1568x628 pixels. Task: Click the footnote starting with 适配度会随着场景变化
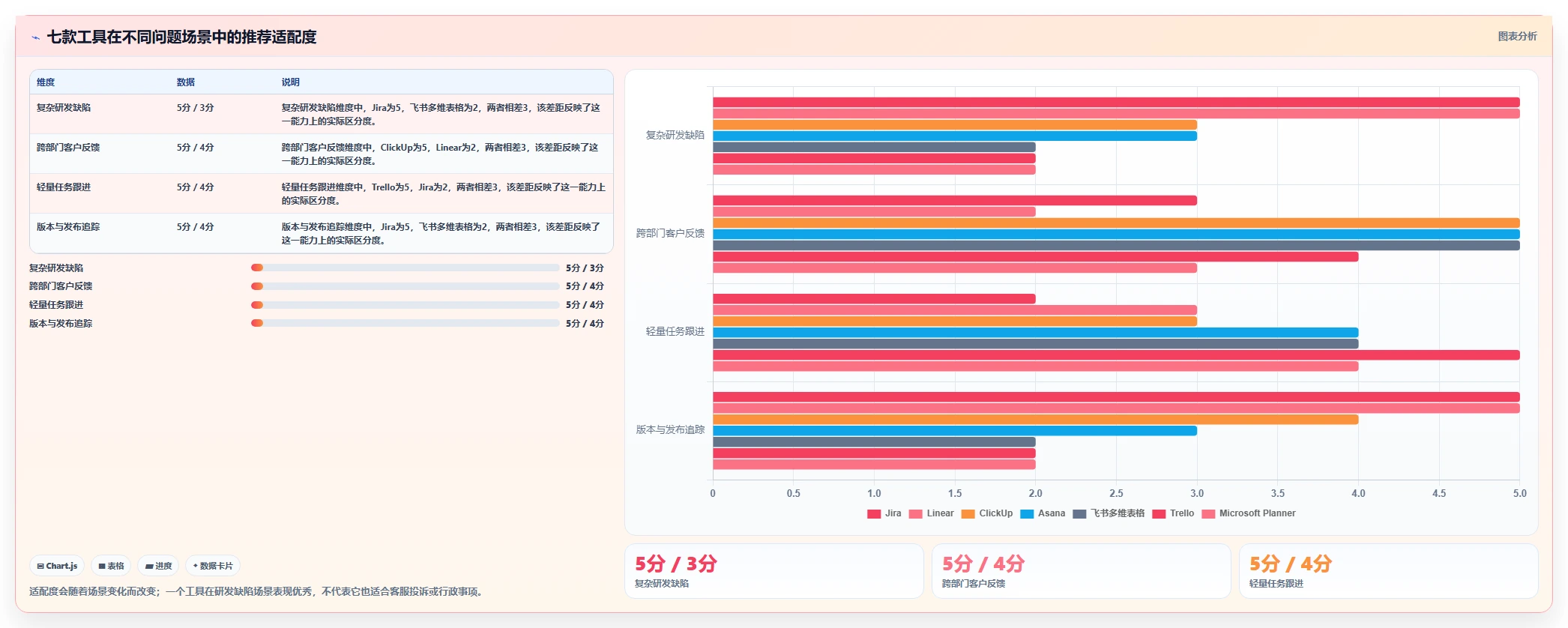pos(258,592)
